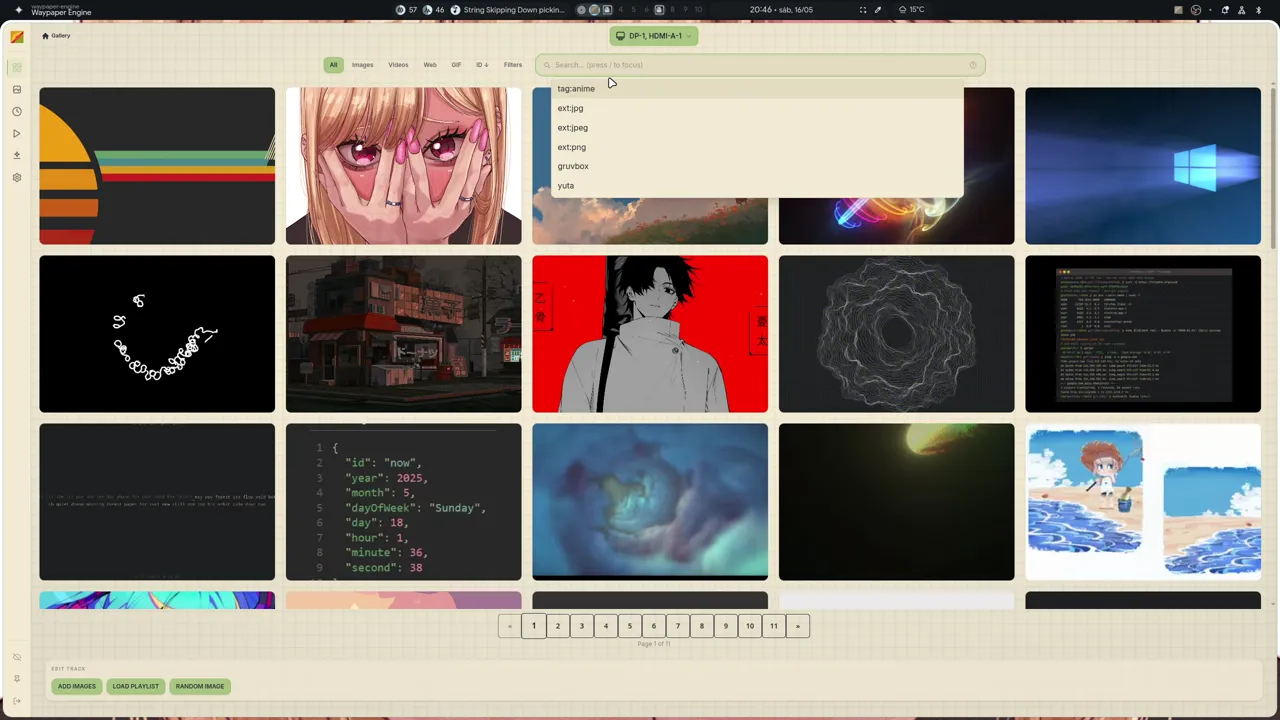Open the image picture icon in sidebar
The width and height of the screenshot is (1280, 720).
[17, 89]
